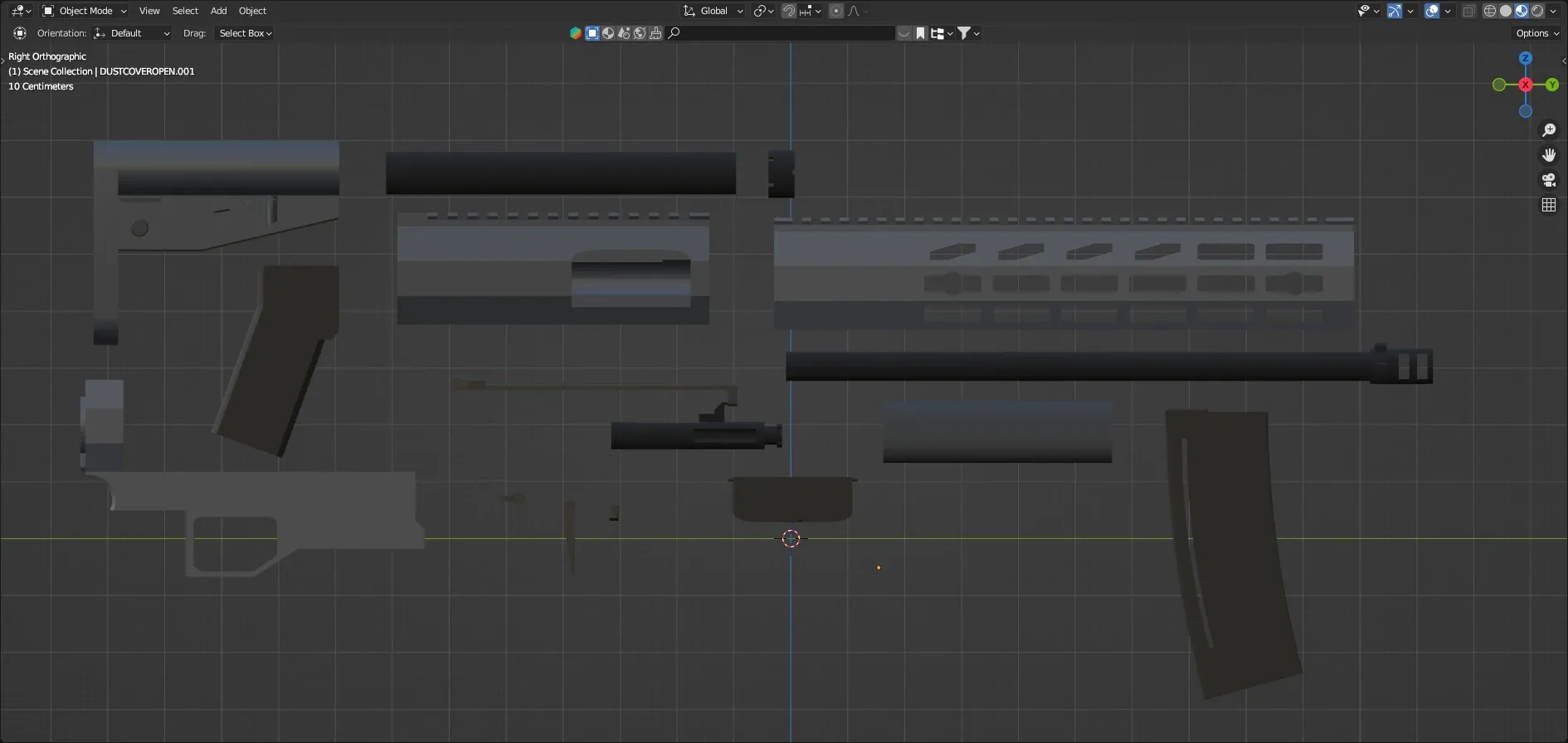The image size is (1568, 743).
Task: Click the zoom view magnifier icon
Action: pyautogui.click(x=1548, y=130)
